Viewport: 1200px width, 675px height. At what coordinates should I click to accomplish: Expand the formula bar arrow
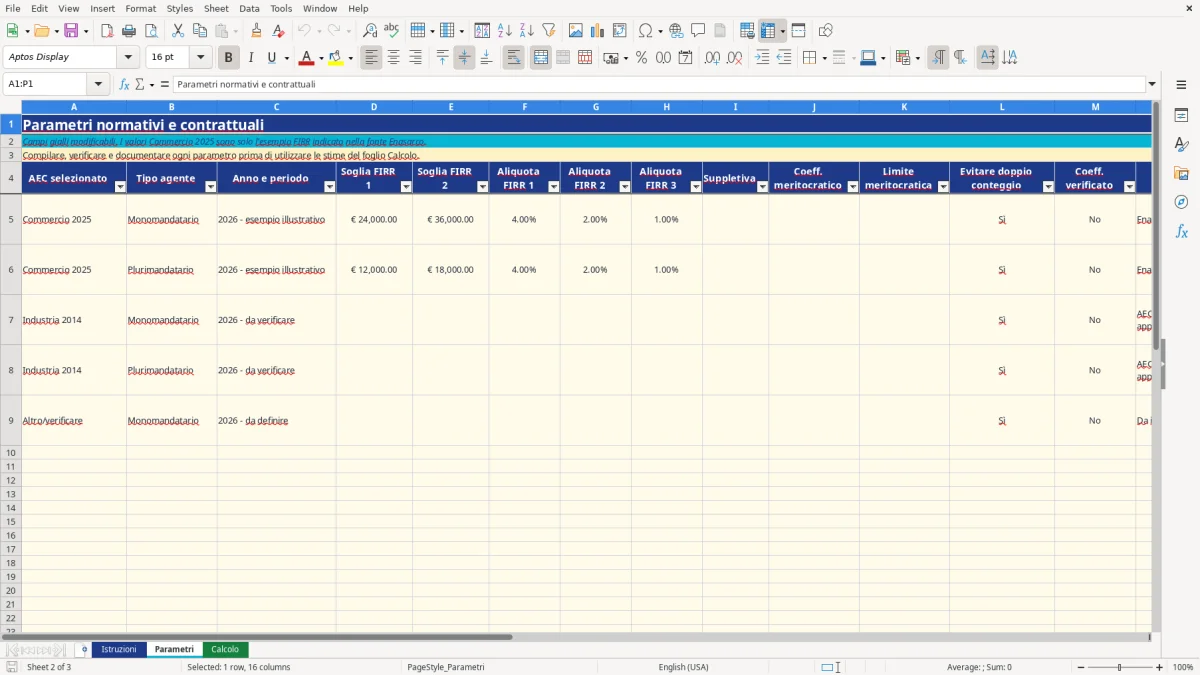tap(1152, 84)
